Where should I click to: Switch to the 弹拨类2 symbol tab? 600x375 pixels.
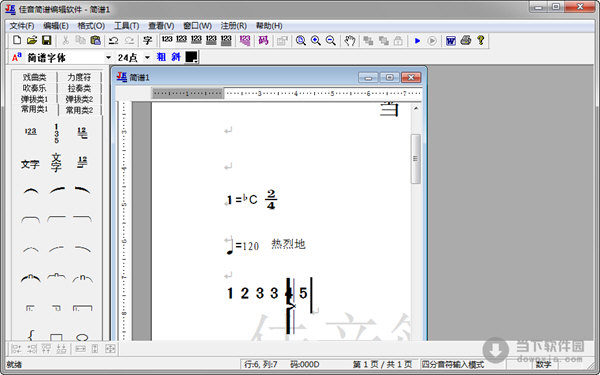pos(79,99)
